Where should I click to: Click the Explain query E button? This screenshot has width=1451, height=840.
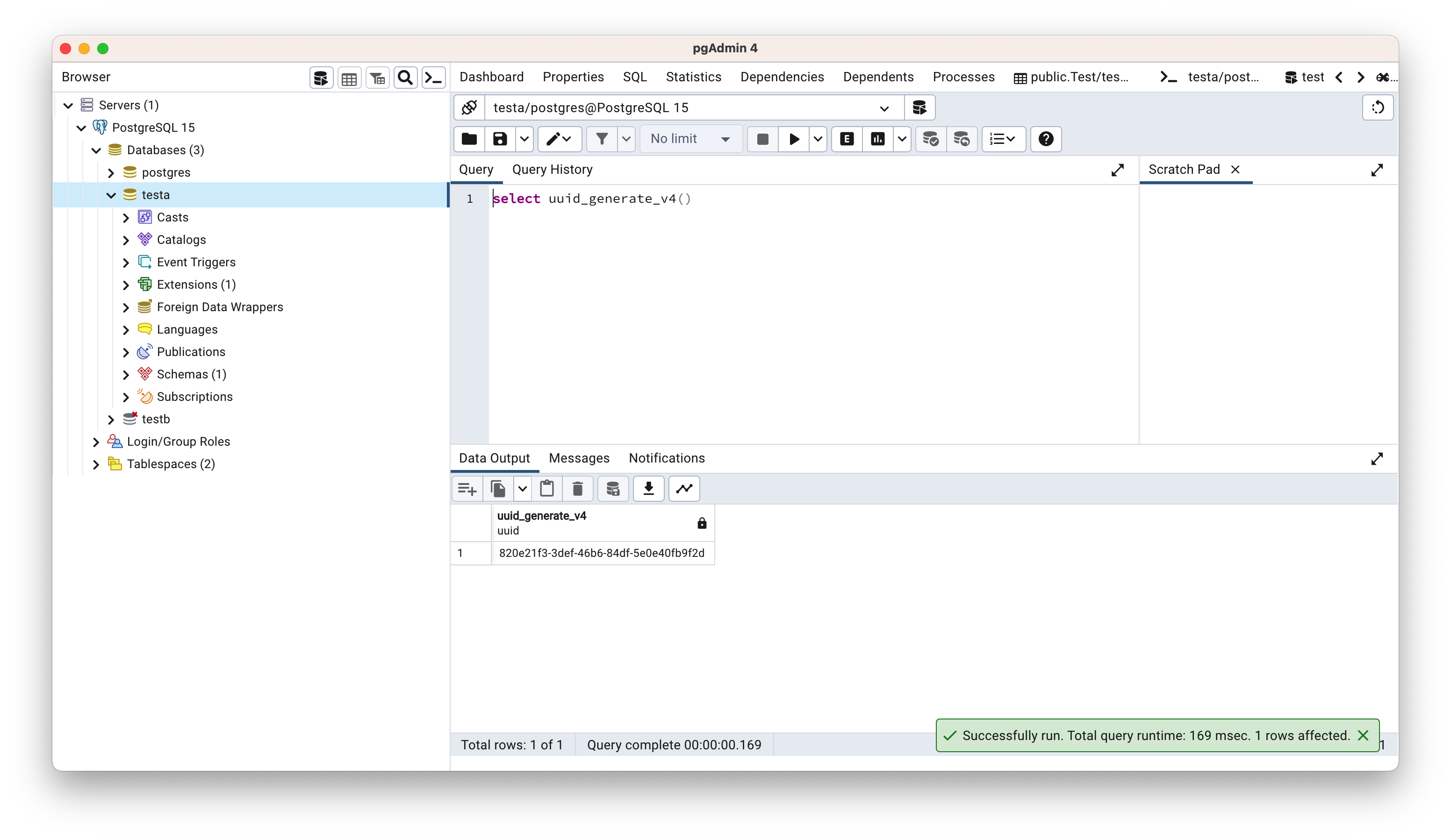coord(847,139)
